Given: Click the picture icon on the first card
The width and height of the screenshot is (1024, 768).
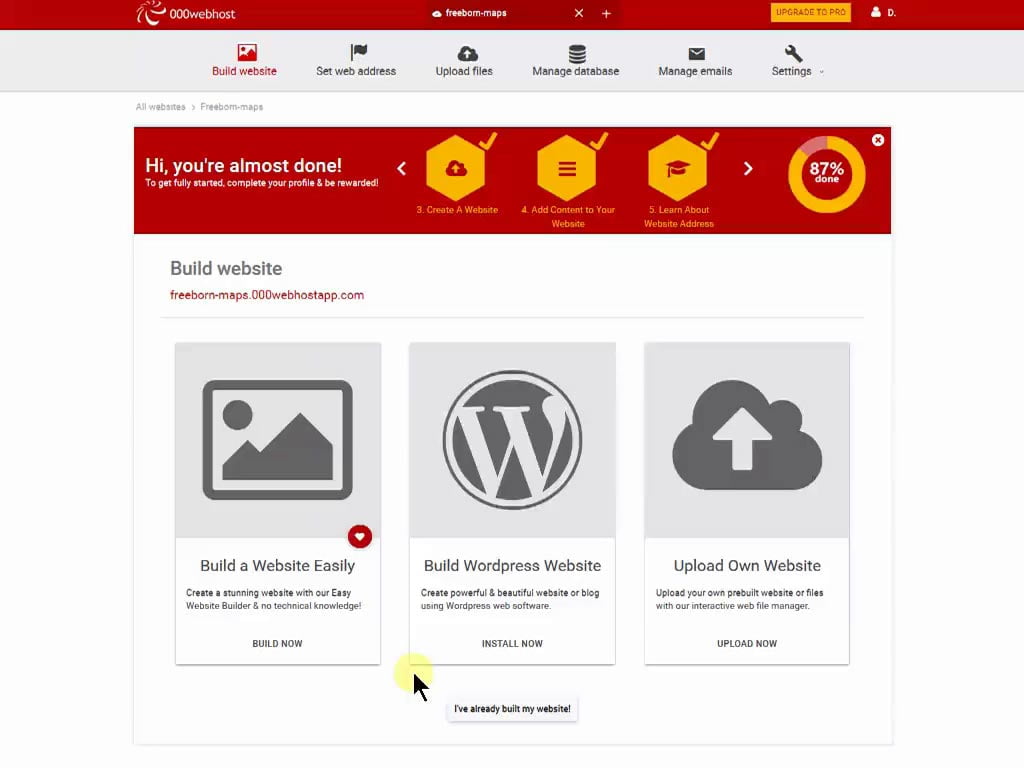Looking at the screenshot, I should [277, 440].
